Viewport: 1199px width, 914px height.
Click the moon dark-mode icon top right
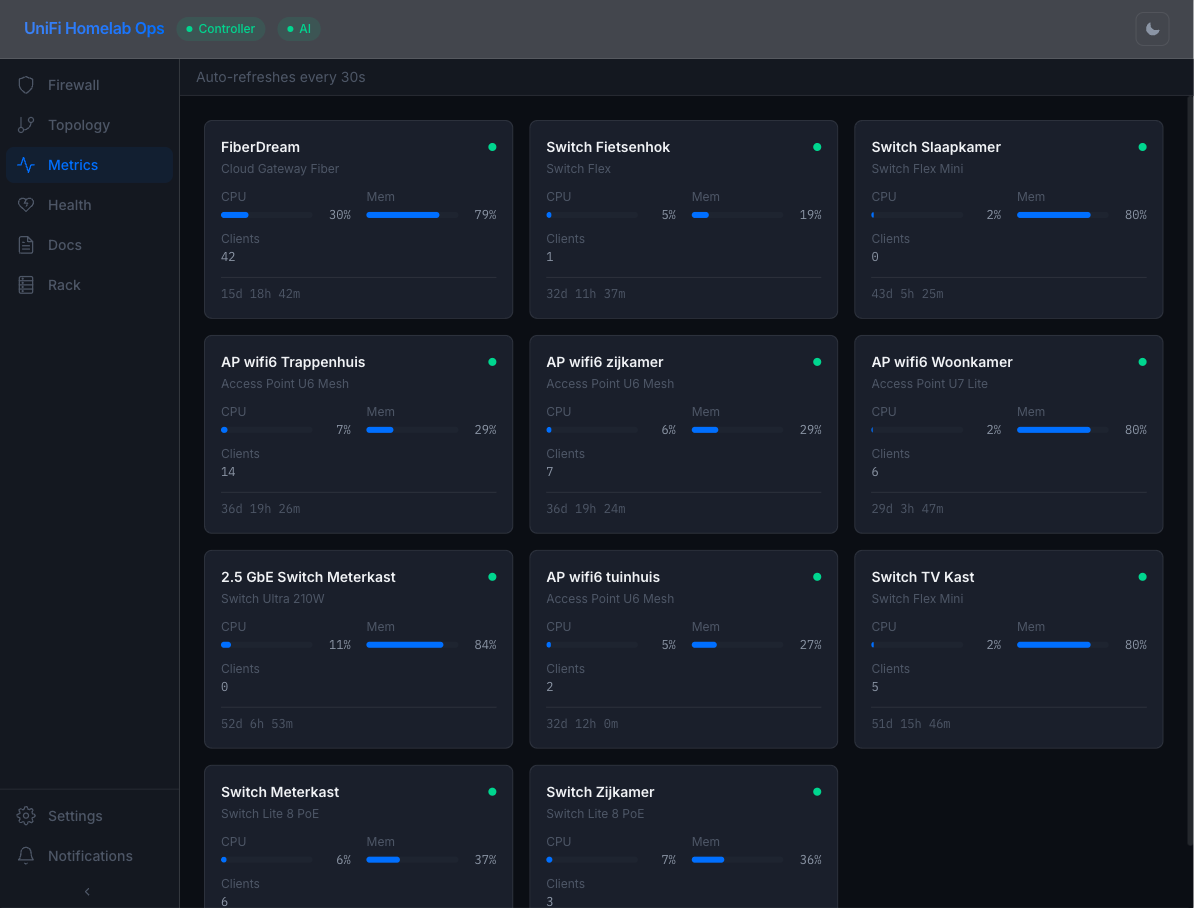[x=1152, y=29]
